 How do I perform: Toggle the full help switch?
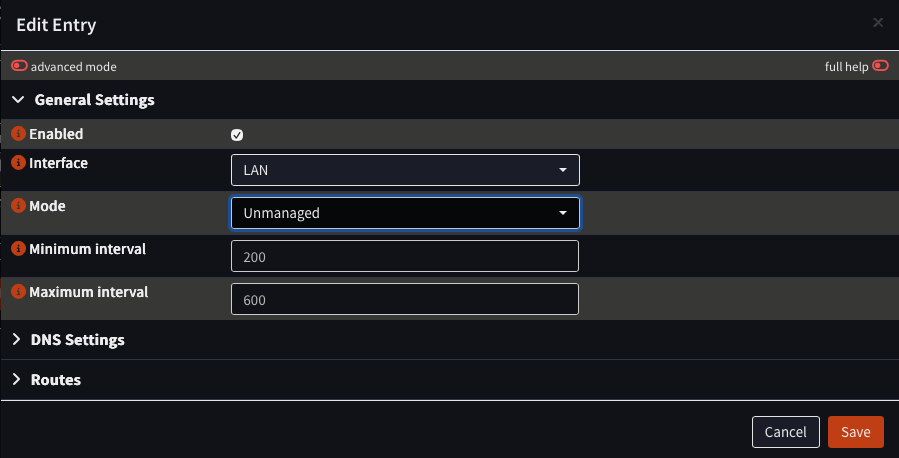880,67
